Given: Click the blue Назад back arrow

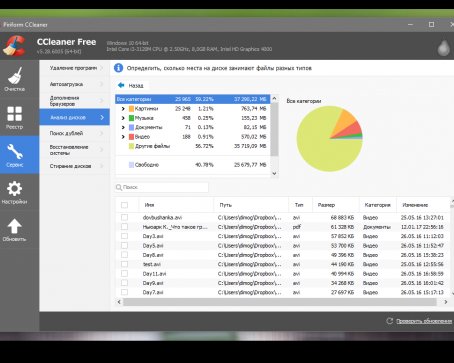Looking at the screenshot, I should (x=121, y=85).
